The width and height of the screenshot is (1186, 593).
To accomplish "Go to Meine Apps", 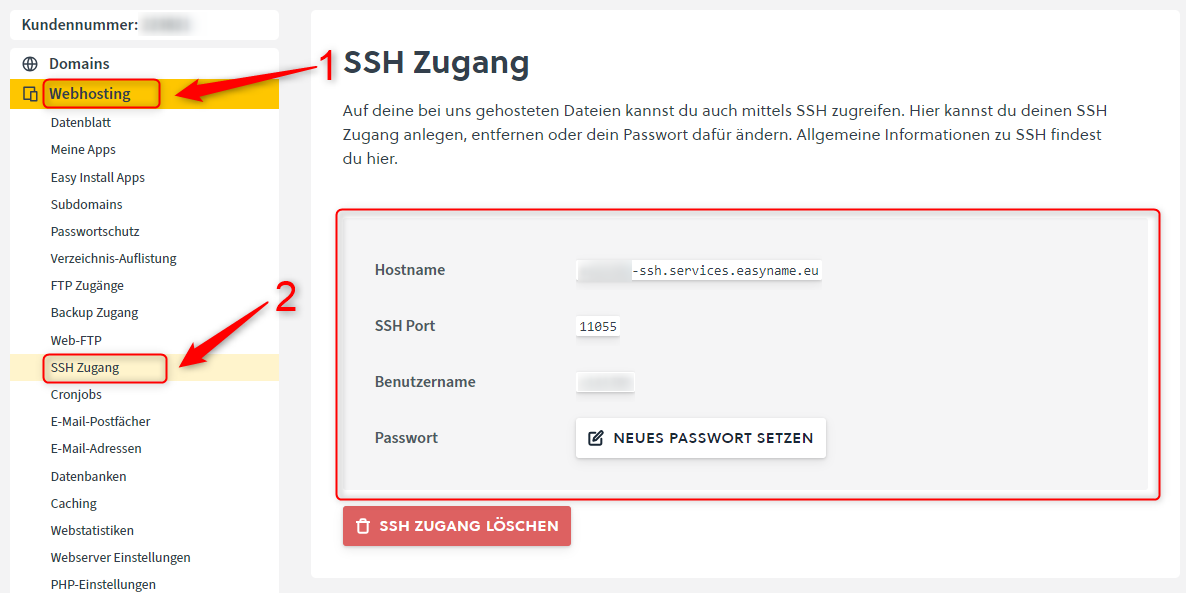I will [83, 150].
